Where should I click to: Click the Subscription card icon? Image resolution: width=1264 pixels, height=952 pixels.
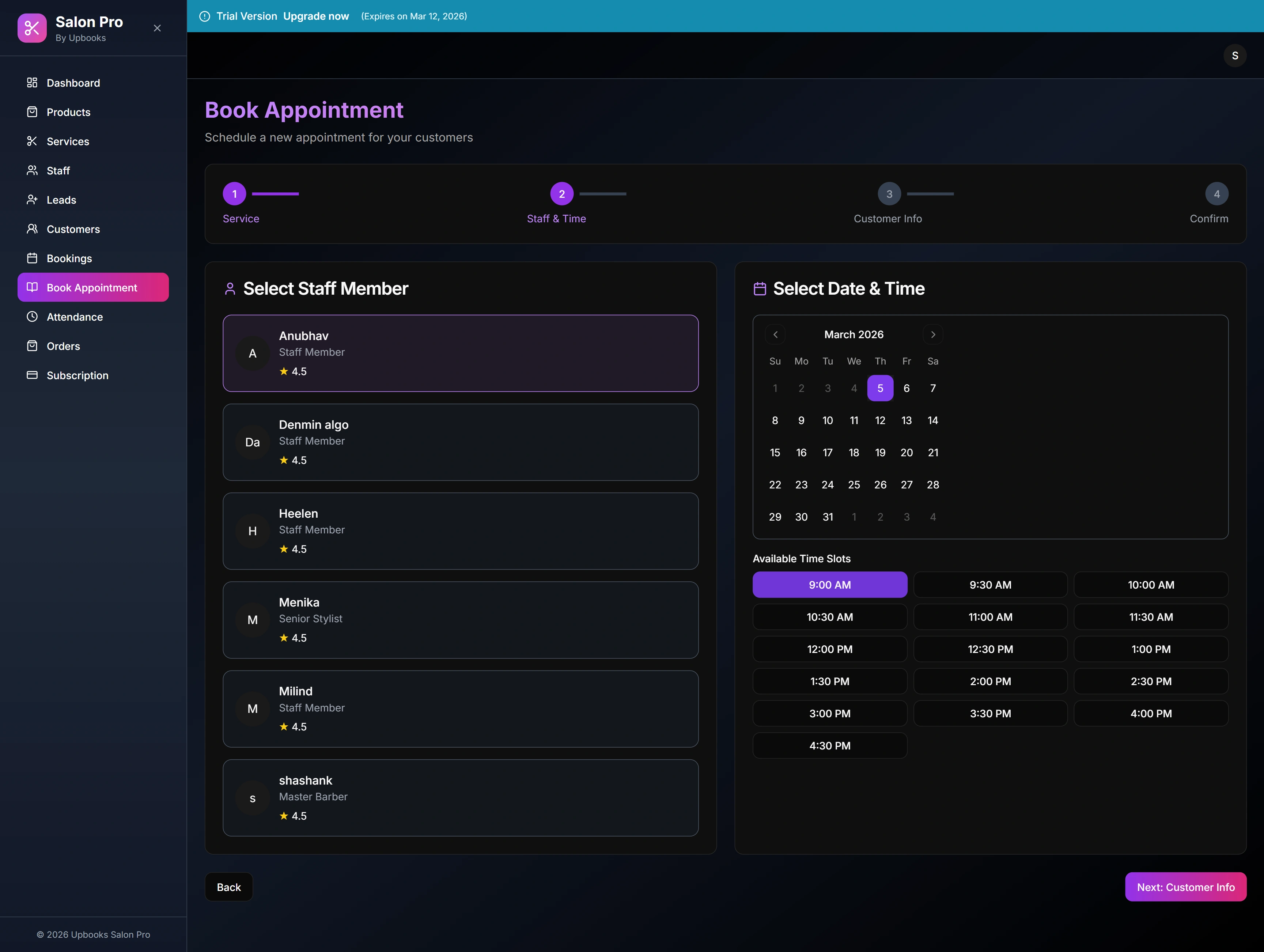[x=33, y=375]
